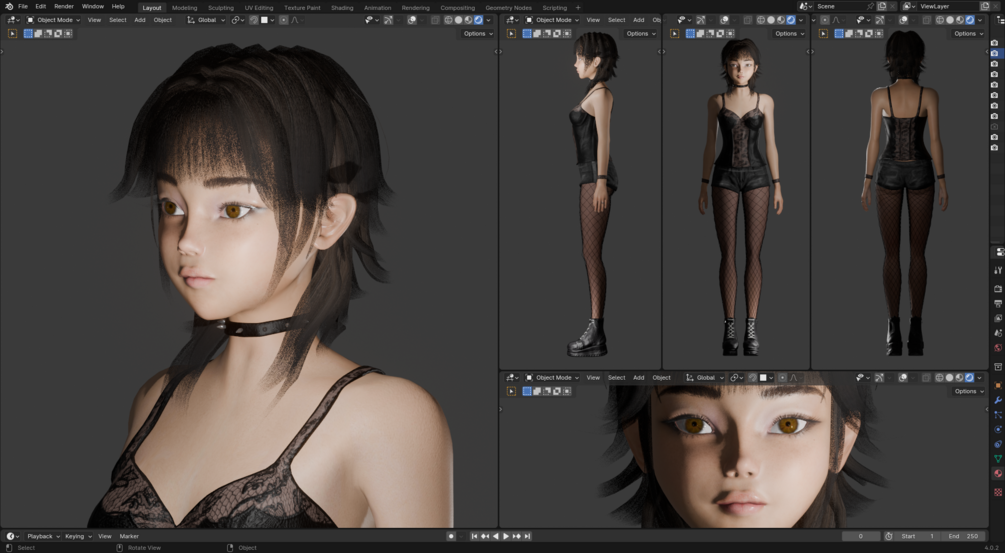The image size is (1005, 553).
Task: Adjust the Start frame field
Action: [918, 536]
